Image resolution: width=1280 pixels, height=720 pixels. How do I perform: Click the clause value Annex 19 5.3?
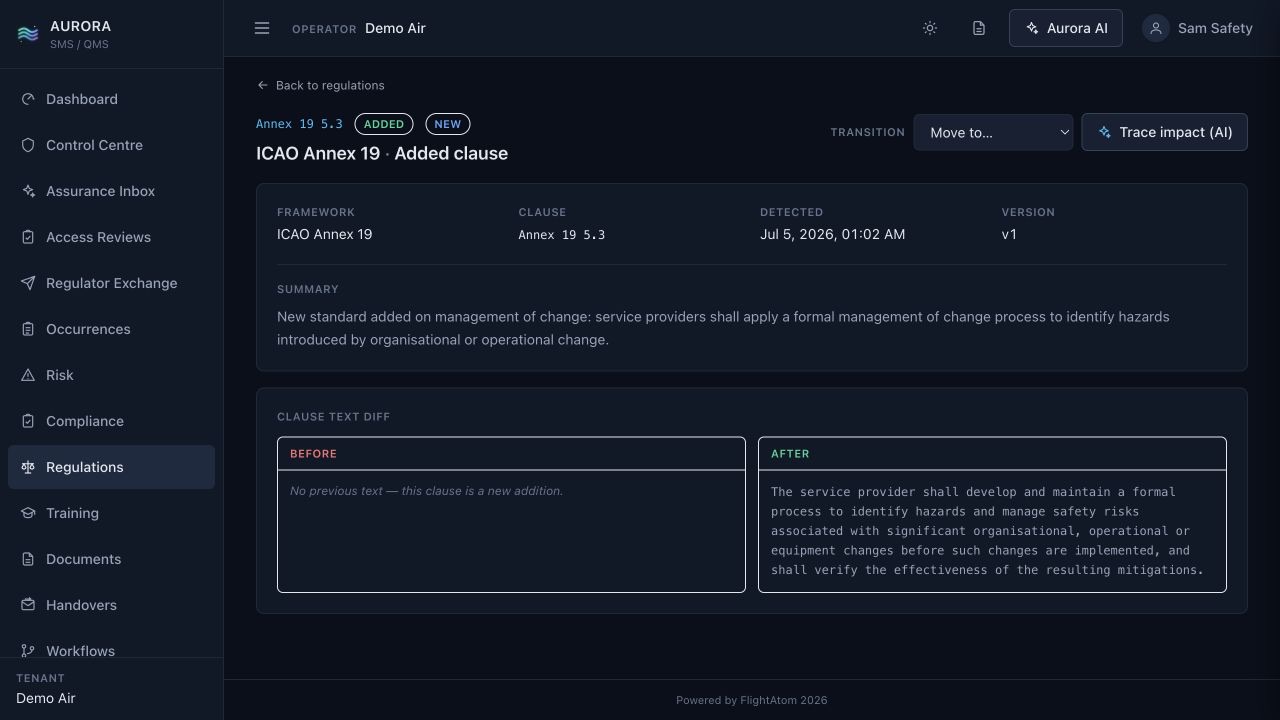pyautogui.click(x=561, y=235)
